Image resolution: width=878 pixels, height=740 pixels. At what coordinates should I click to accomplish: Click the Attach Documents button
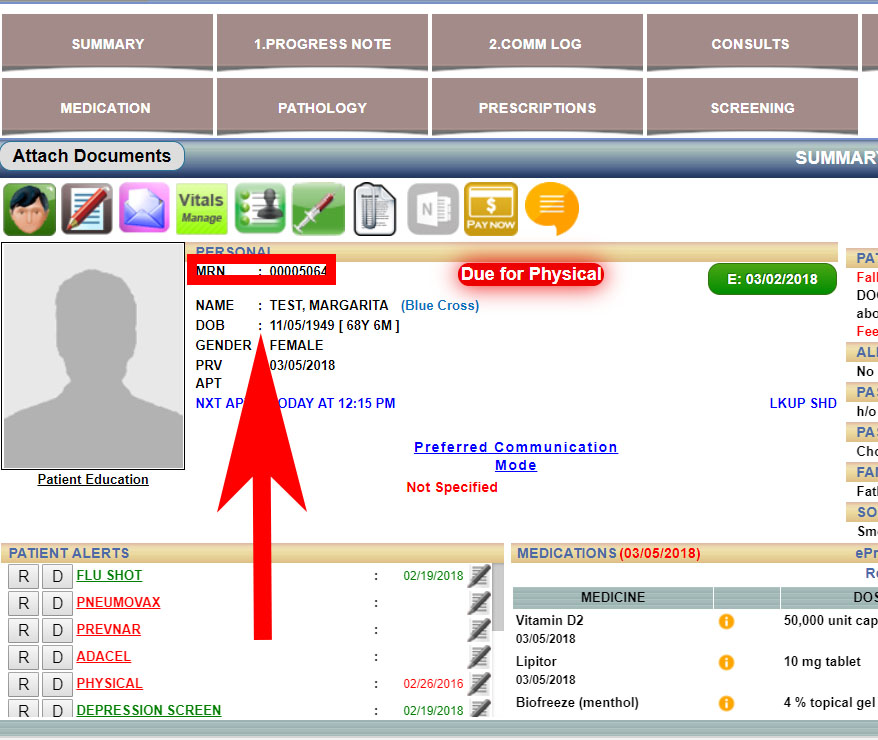[x=92, y=156]
